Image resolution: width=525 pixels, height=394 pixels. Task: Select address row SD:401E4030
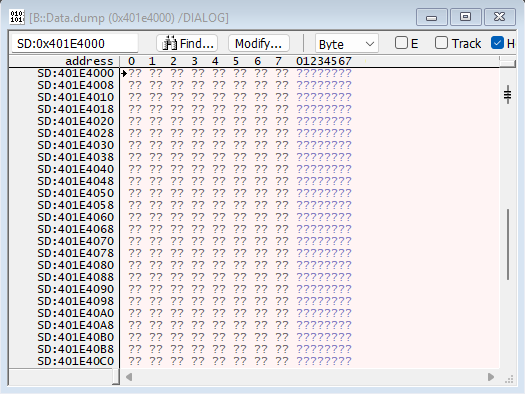(x=76, y=145)
